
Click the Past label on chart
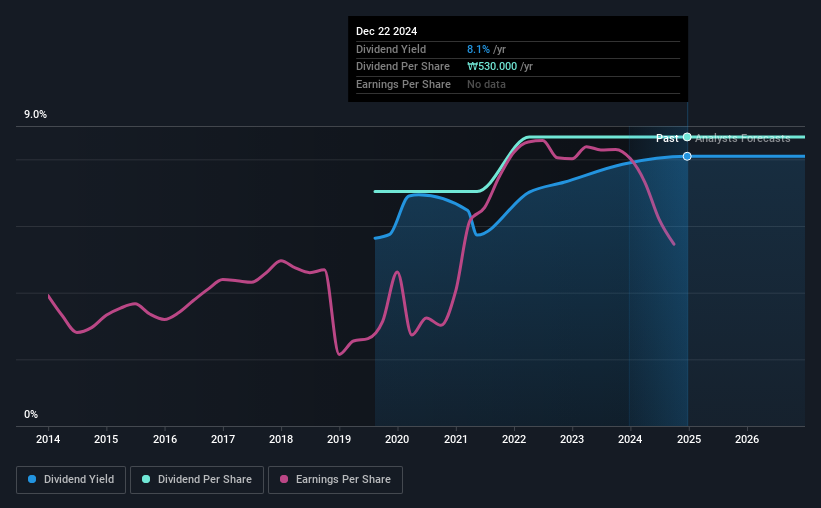pyautogui.click(x=667, y=138)
